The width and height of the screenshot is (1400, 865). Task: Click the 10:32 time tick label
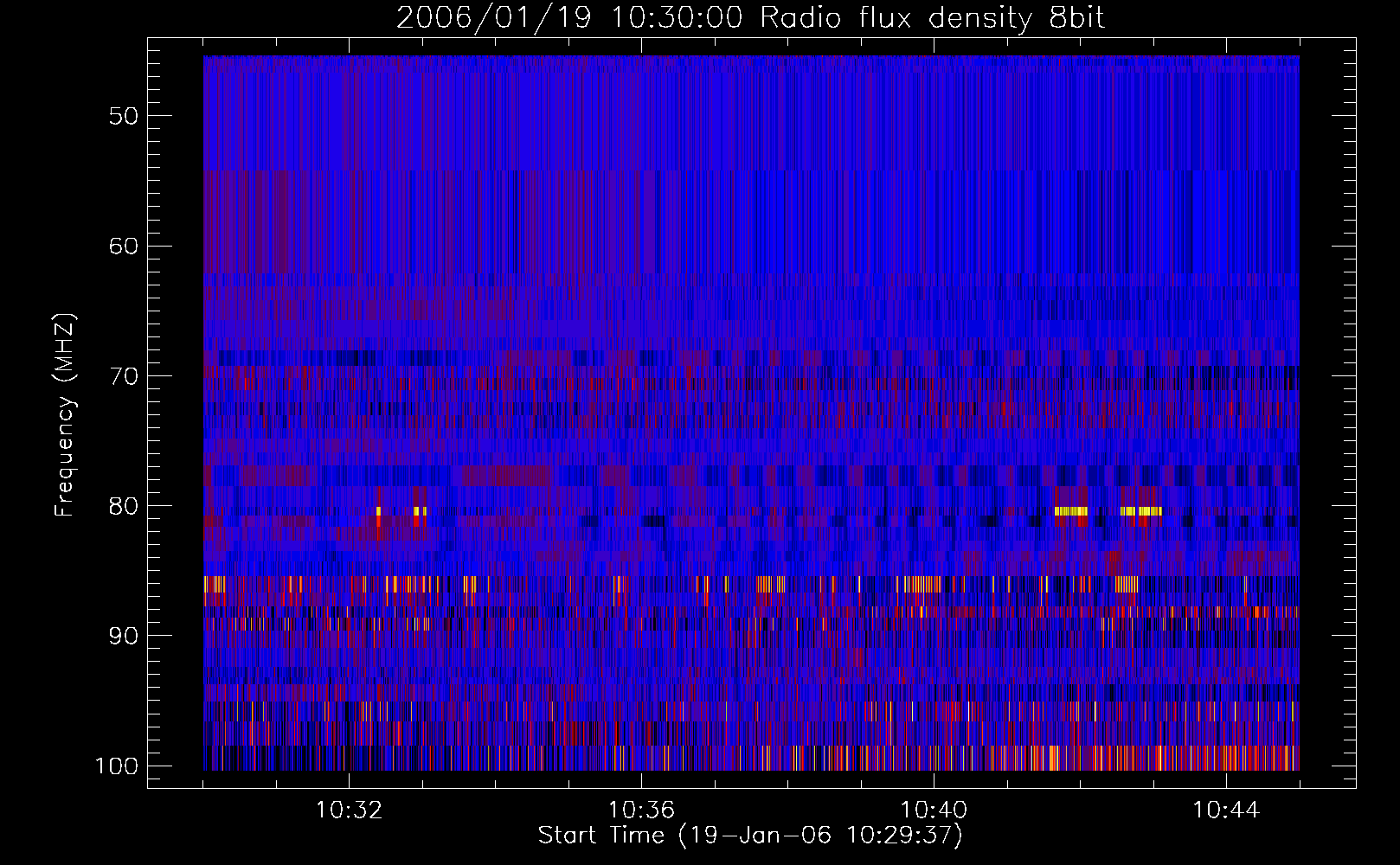(x=349, y=811)
